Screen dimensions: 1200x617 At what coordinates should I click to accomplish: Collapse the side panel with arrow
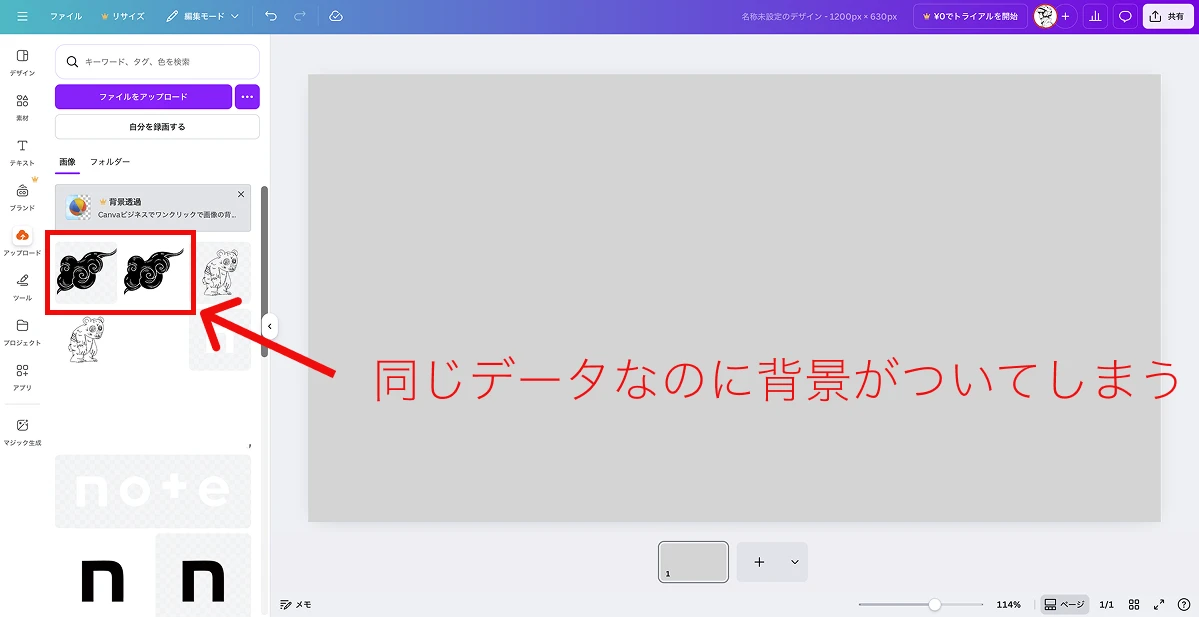coord(269,326)
